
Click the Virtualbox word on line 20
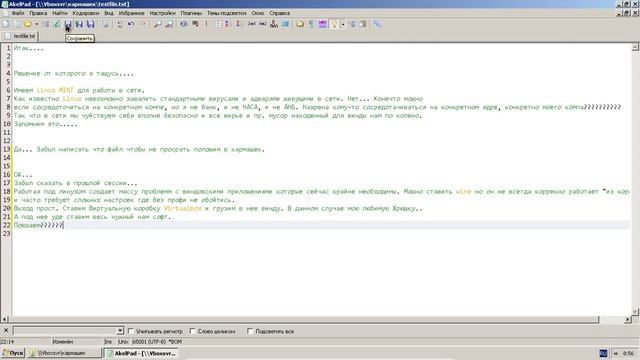click(182, 208)
